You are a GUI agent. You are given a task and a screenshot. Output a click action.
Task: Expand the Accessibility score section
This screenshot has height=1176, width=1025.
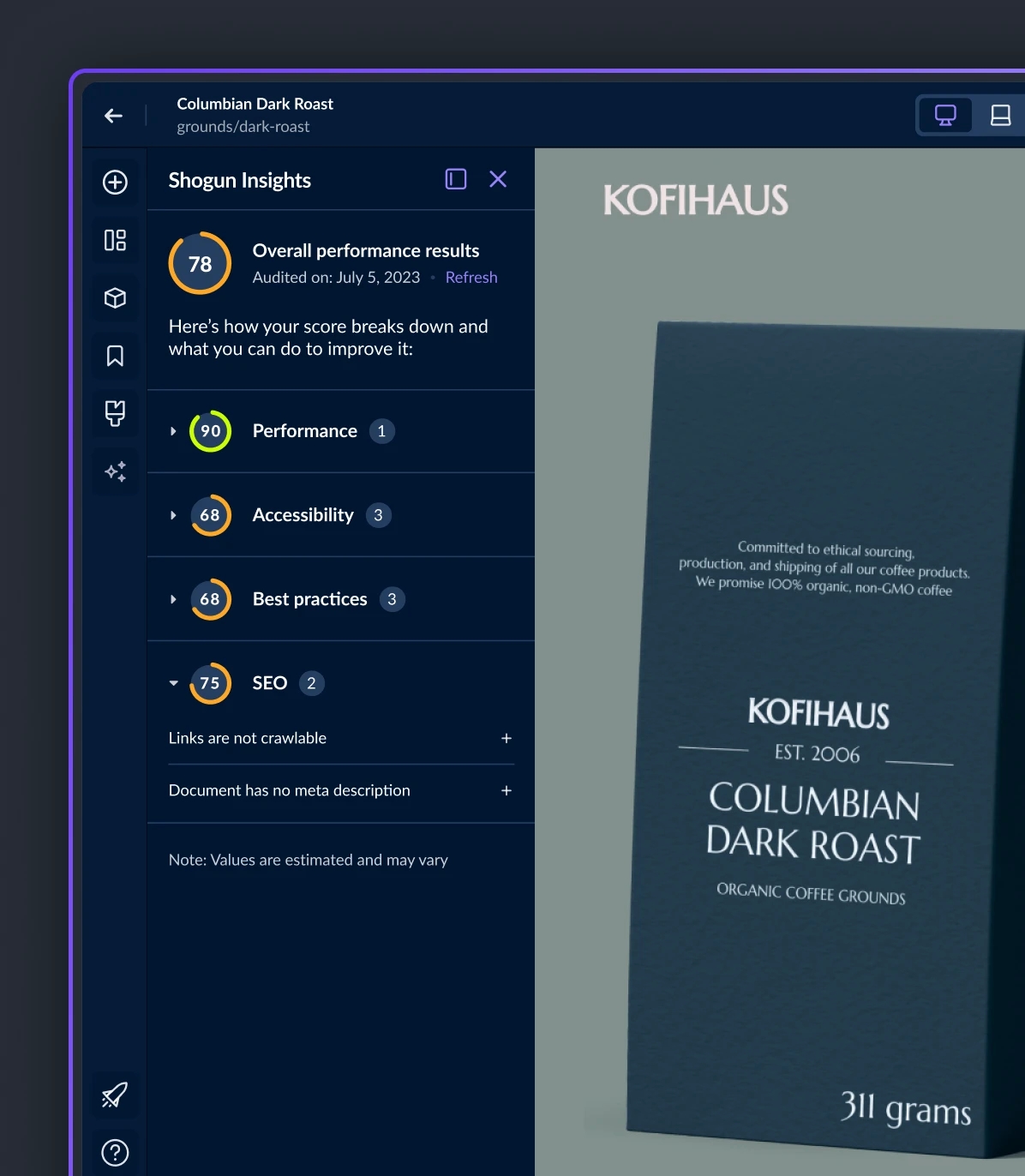click(x=173, y=515)
